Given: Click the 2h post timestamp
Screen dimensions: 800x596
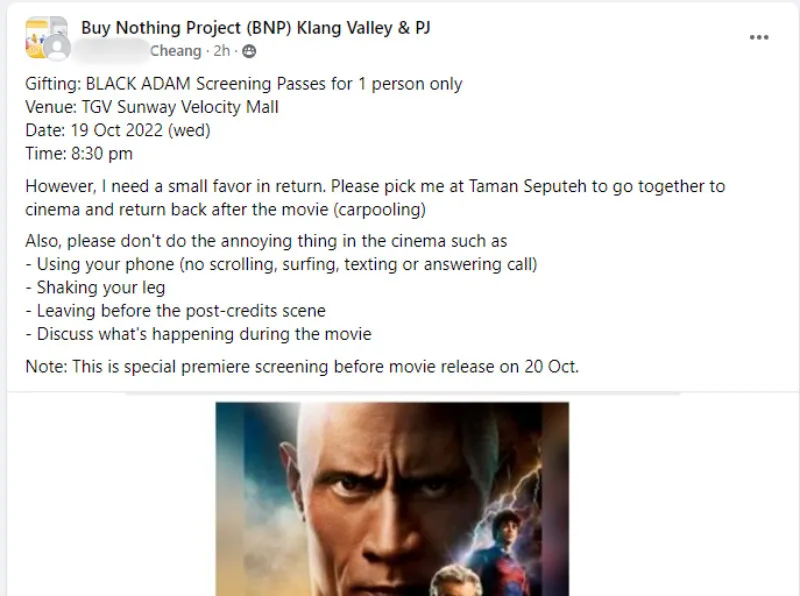Looking at the screenshot, I should point(221,51).
